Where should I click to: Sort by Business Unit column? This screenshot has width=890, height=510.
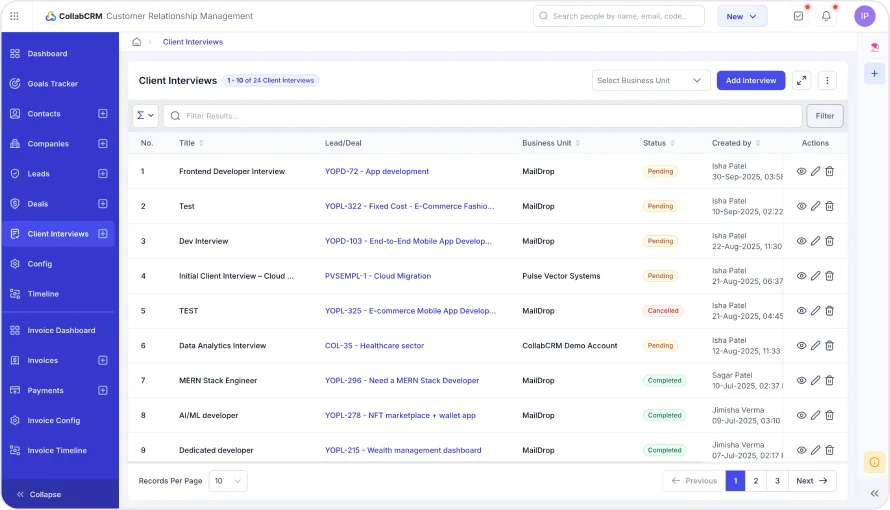tap(578, 143)
